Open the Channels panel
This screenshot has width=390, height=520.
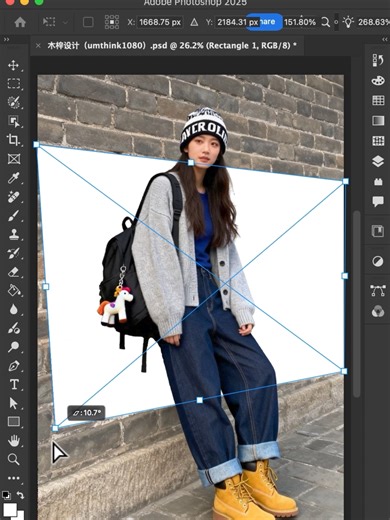378,312
